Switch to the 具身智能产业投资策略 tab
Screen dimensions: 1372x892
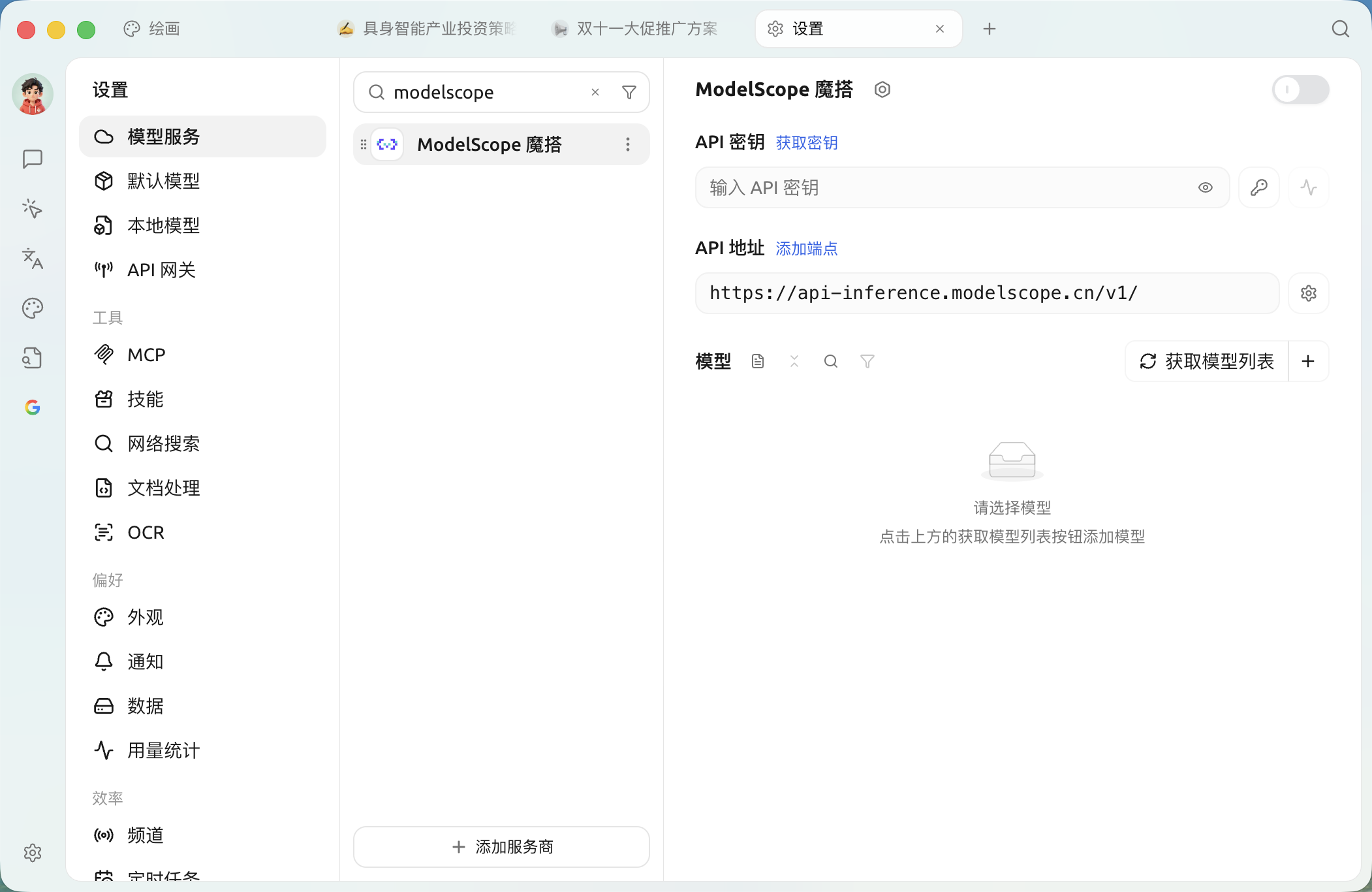click(427, 29)
